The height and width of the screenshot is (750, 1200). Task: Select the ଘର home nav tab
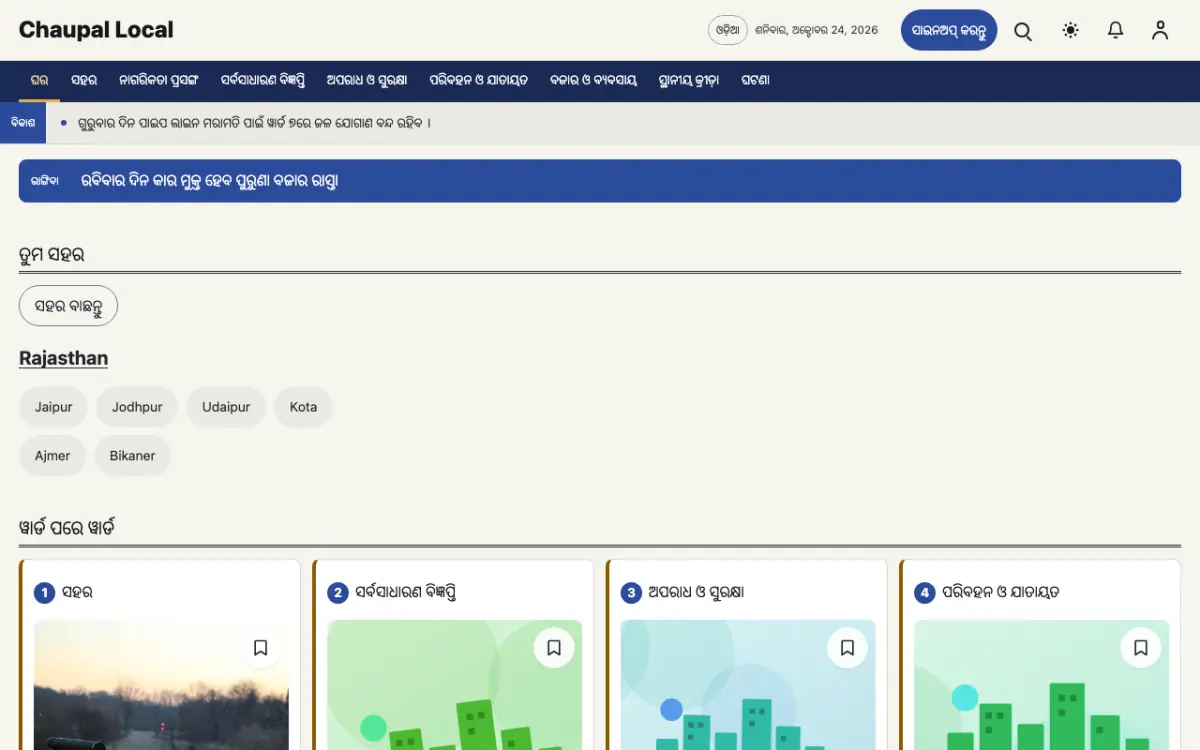point(39,81)
